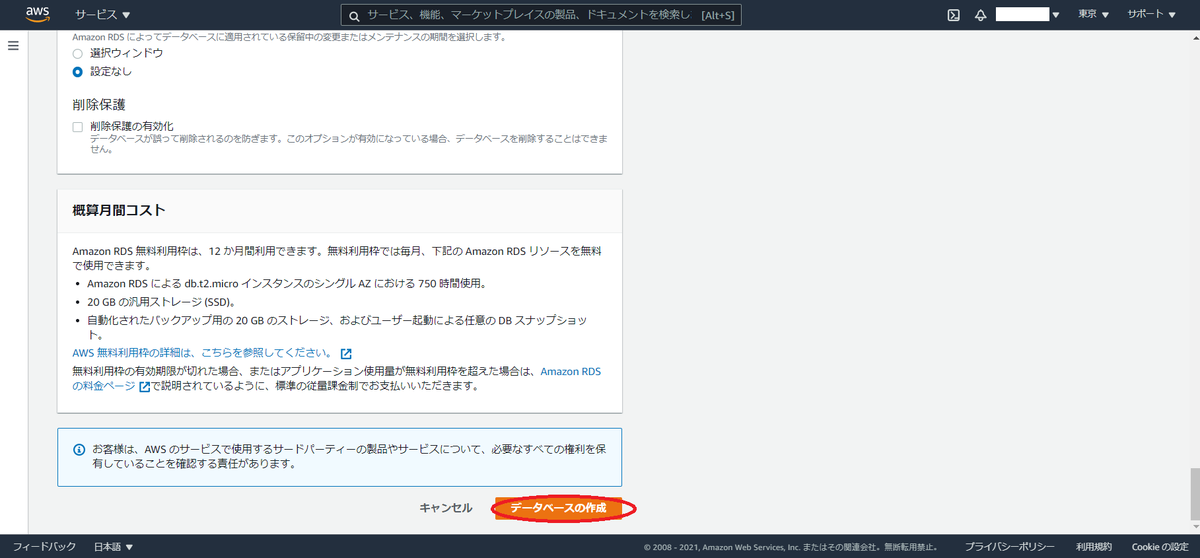The image size is (1200, 558).
Task: Open the CloudShell terminal icon
Action: 954,15
